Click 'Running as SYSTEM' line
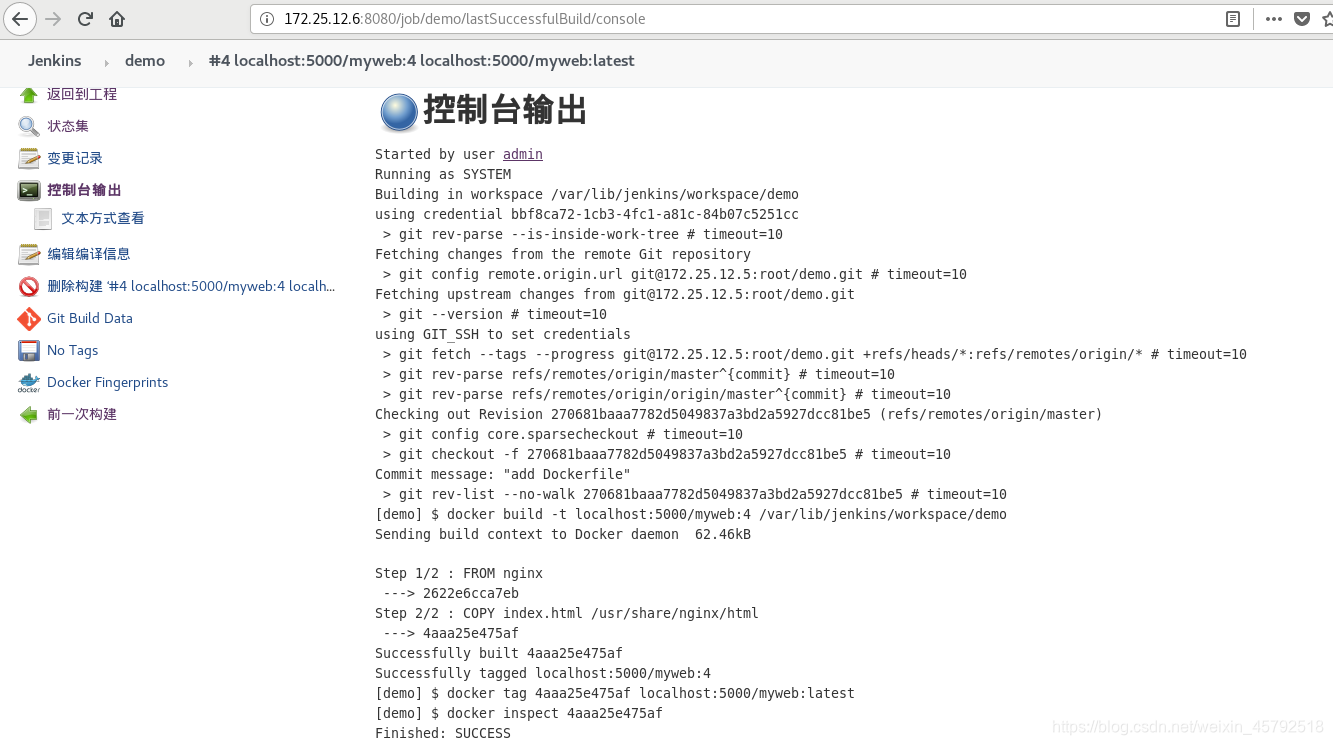The width and height of the screenshot is (1333, 745). point(443,174)
